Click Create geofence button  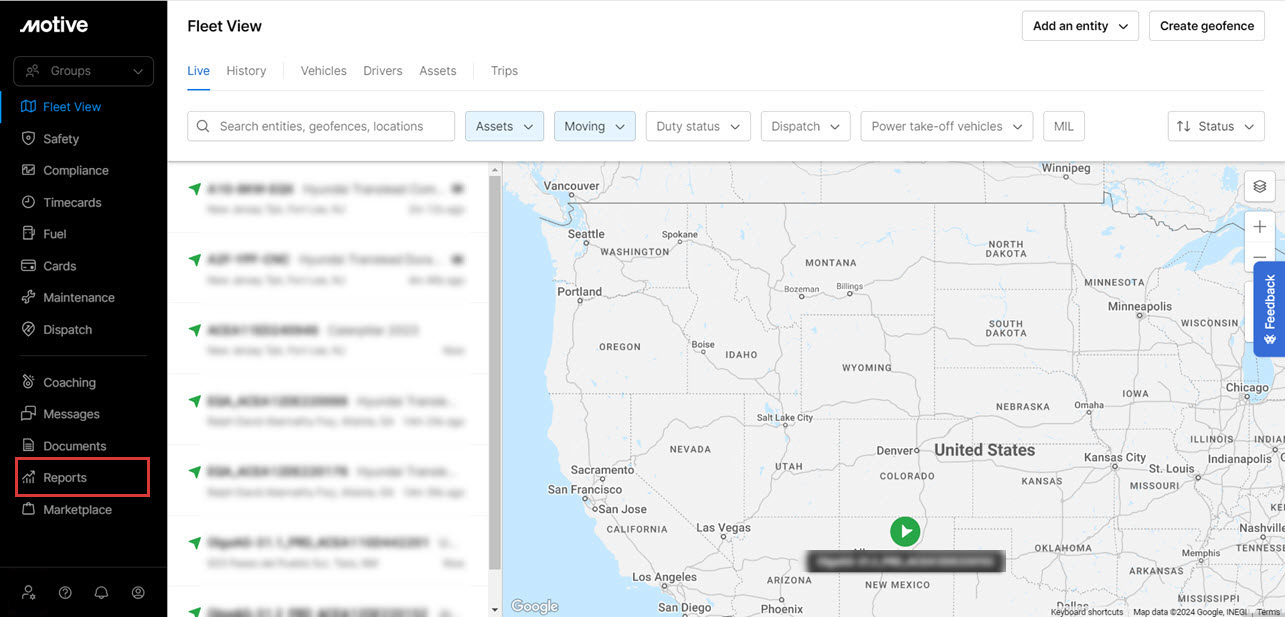click(x=1207, y=26)
